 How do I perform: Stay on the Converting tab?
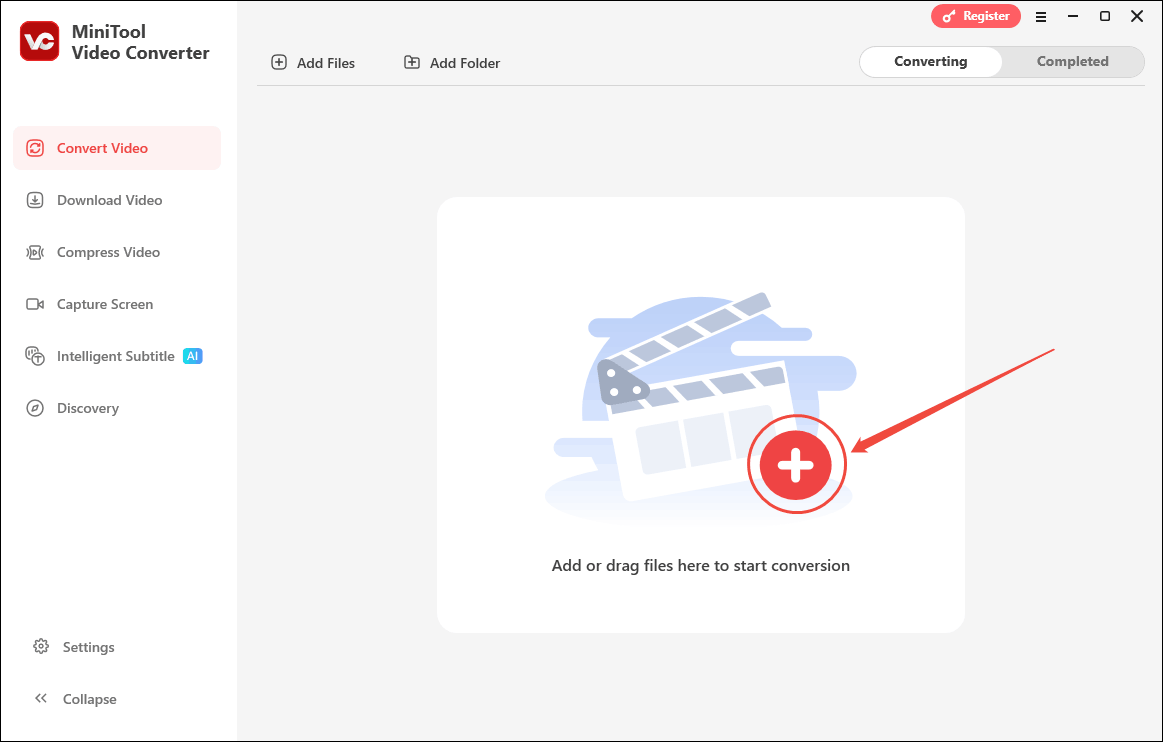click(x=930, y=61)
